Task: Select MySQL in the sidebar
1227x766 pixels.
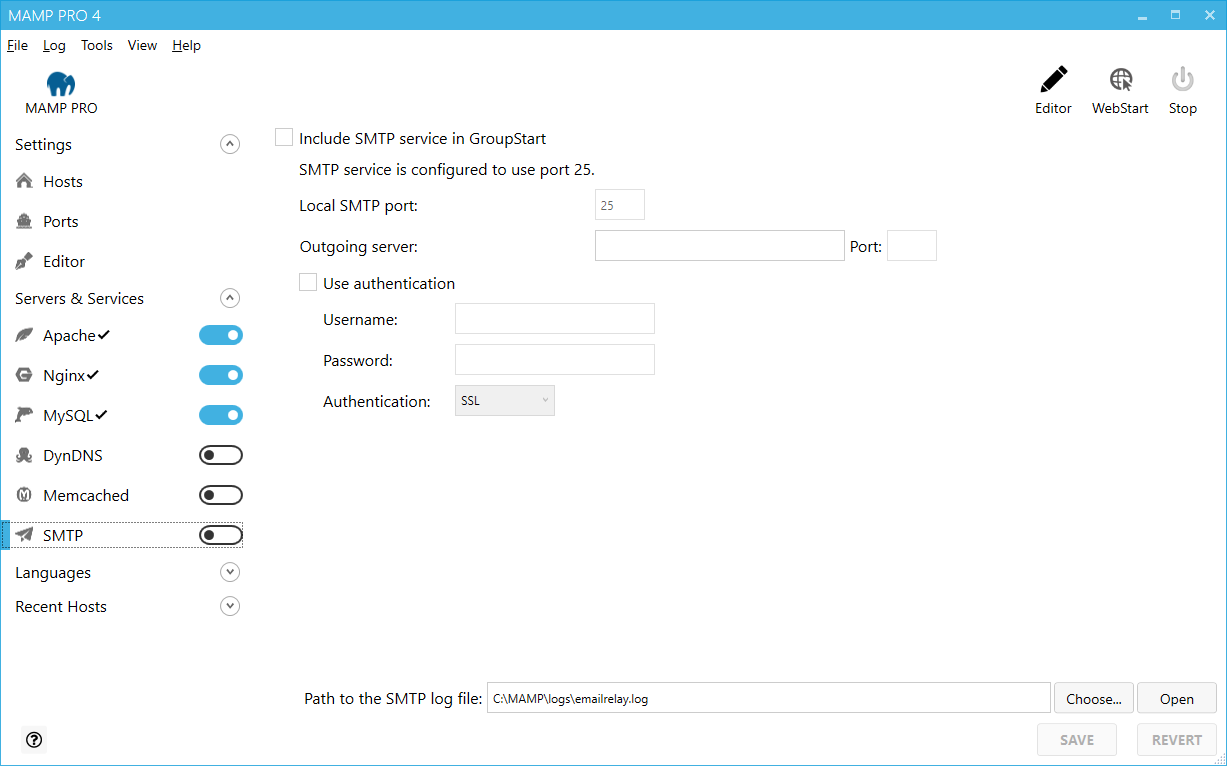Action: [x=69, y=415]
